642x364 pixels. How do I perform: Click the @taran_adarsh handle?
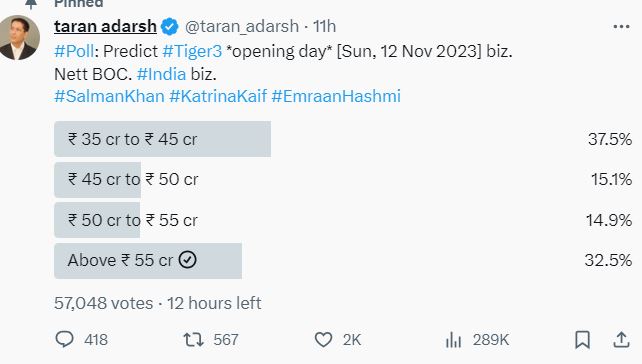(242, 27)
